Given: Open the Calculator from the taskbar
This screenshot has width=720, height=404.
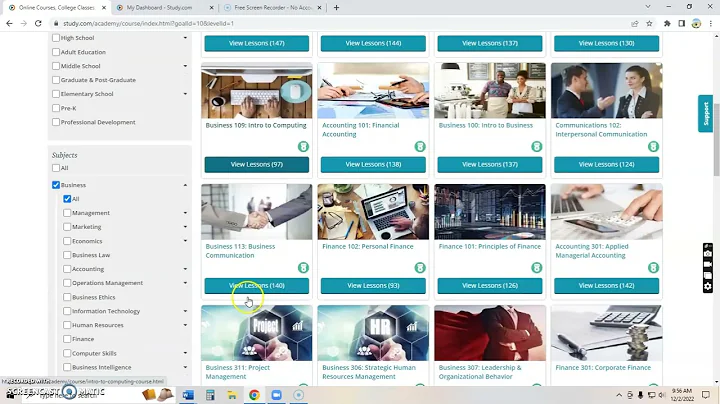Looking at the screenshot, I should 210,395.
